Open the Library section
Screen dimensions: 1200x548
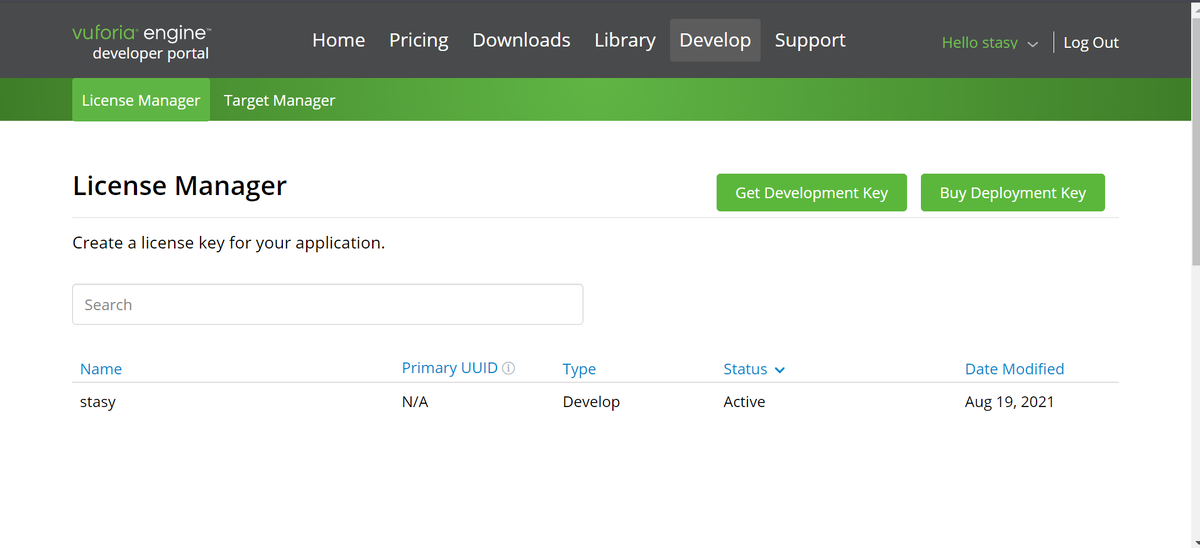(625, 40)
